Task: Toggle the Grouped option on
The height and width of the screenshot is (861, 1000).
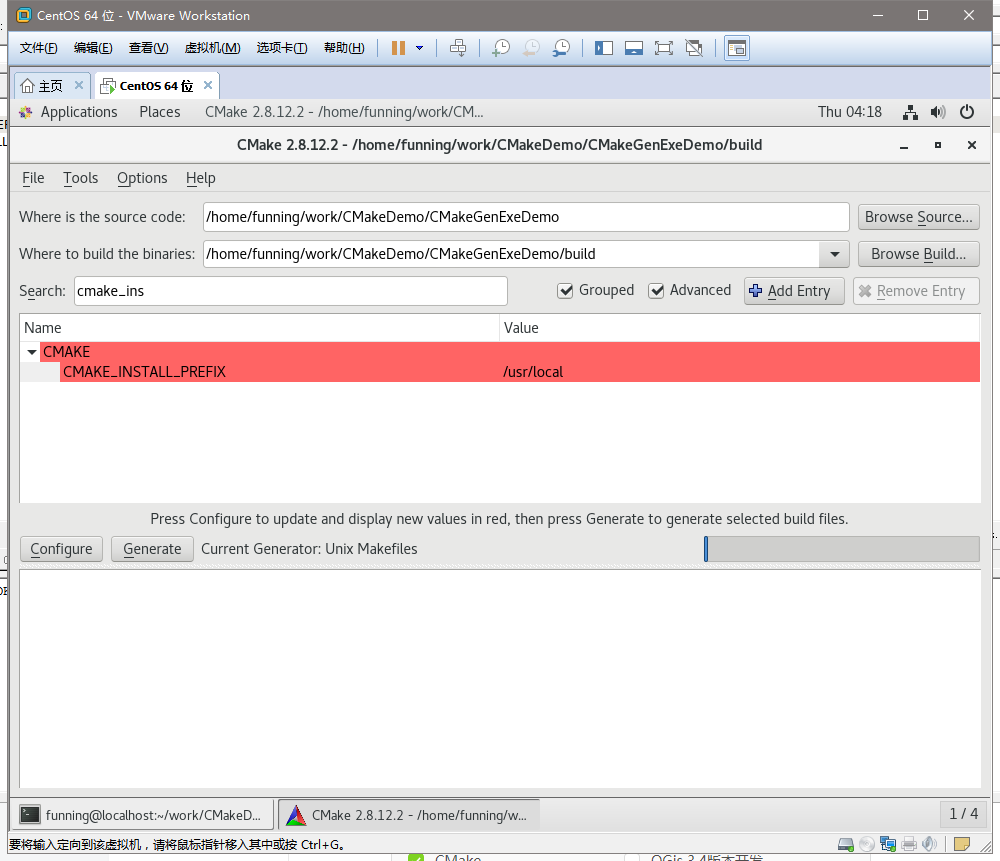Action: [567, 290]
